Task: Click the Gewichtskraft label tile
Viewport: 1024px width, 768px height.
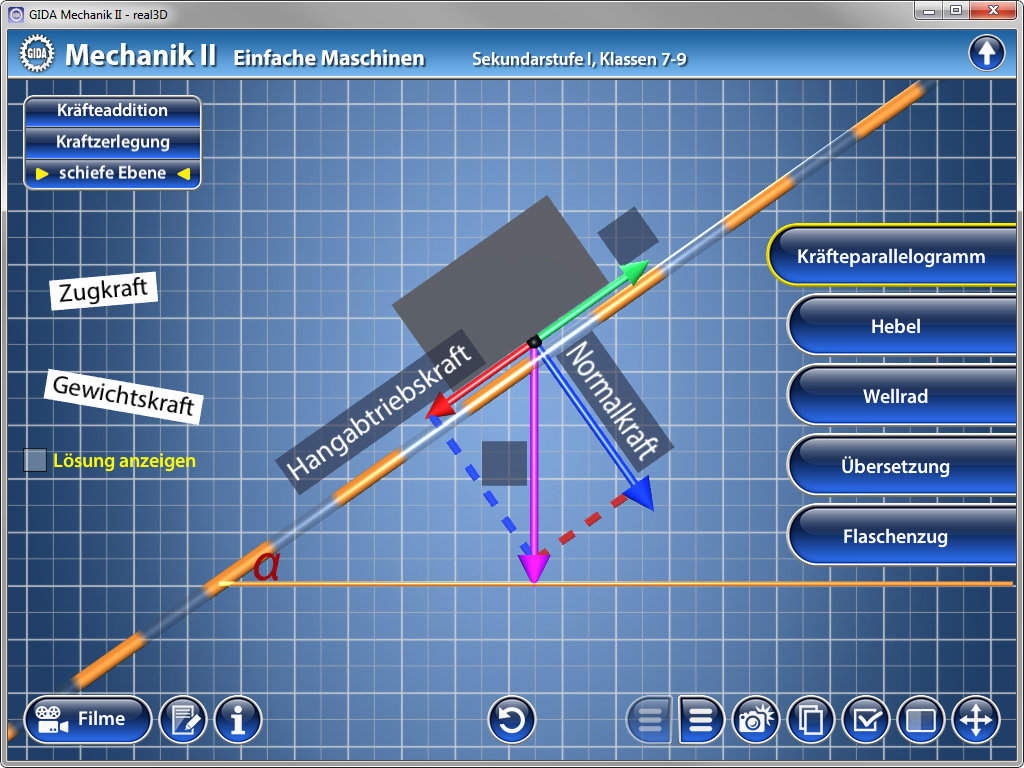Action: pos(122,396)
